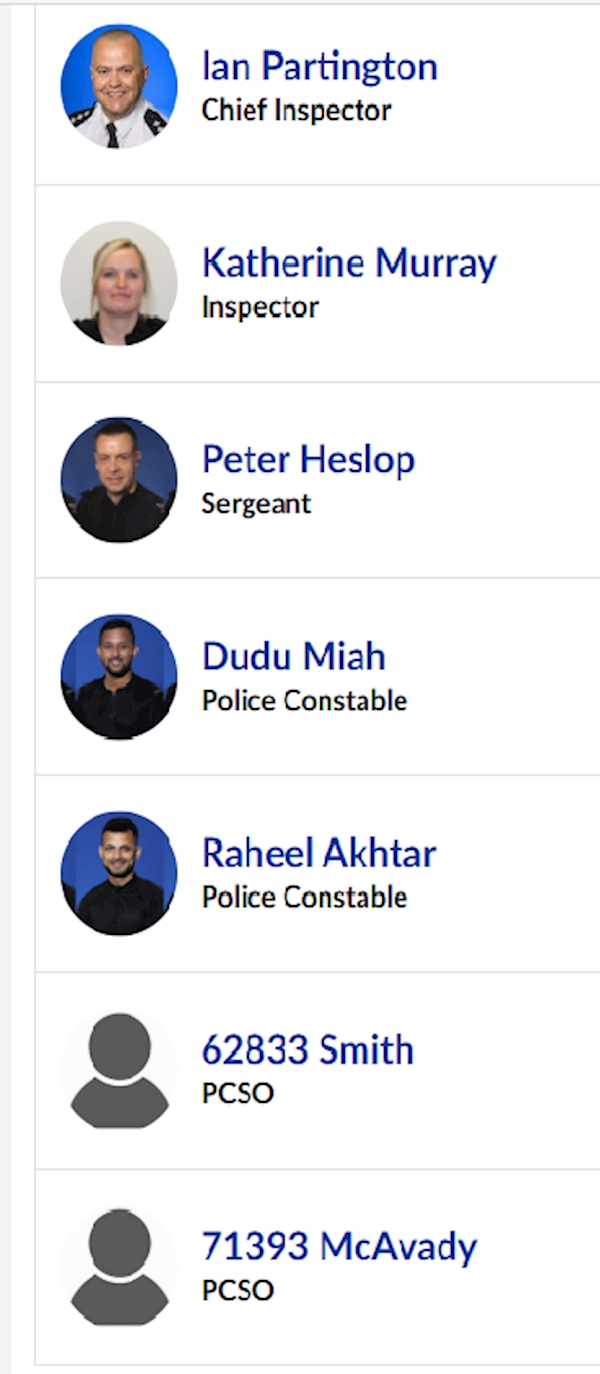Select the profile photo next to Peter Heslop
This screenshot has width=600, height=1374.
119,480
